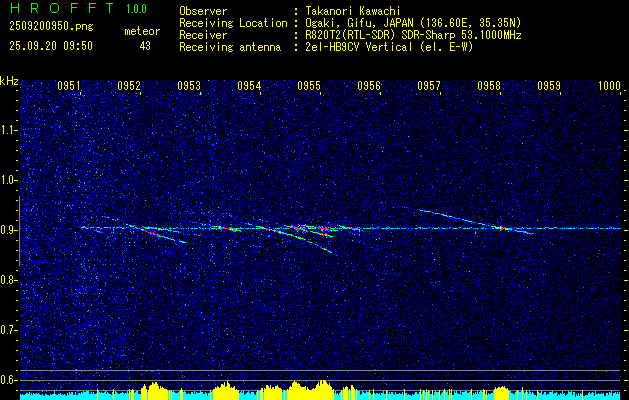Click the 0959 time axis label
Image resolution: width=629 pixels, height=400 pixels.
(x=549, y=85)
